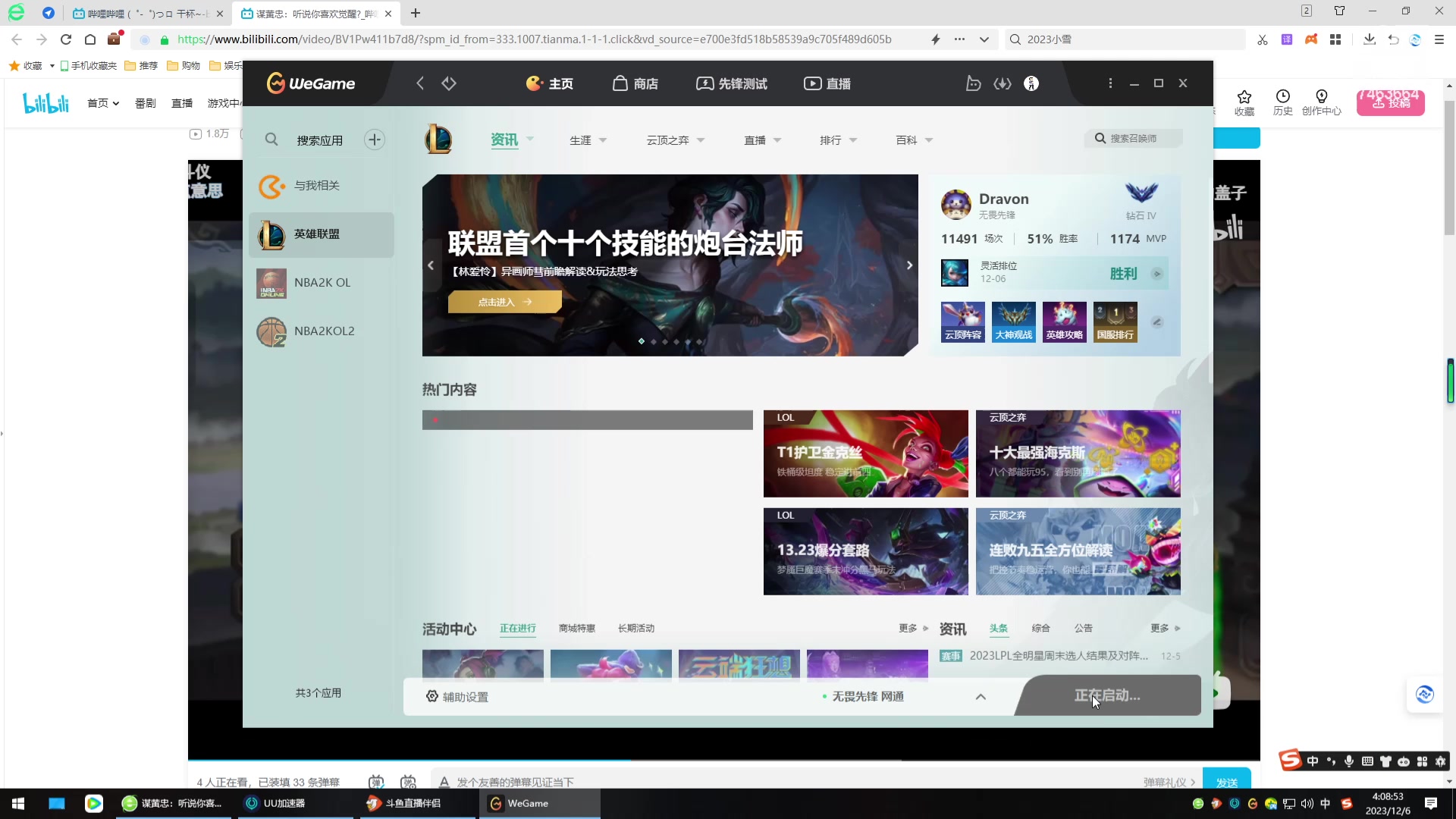
Task: Open WeGame 直播 live tab
Action: click(827, 83)
